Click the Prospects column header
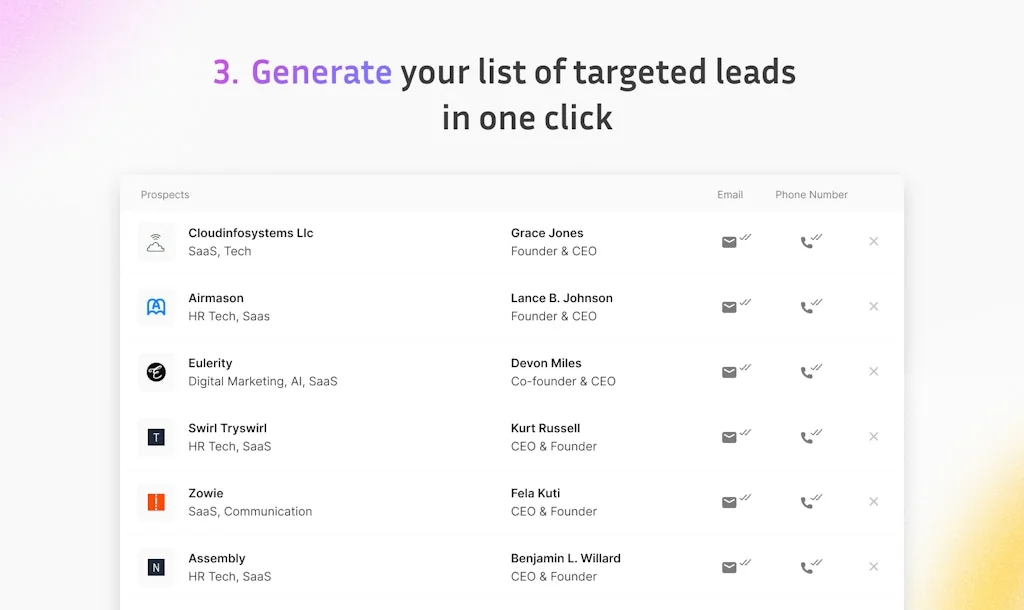The height and width of the screenshot is (610, 1024). pyautogui.click(x=165, y=195)
